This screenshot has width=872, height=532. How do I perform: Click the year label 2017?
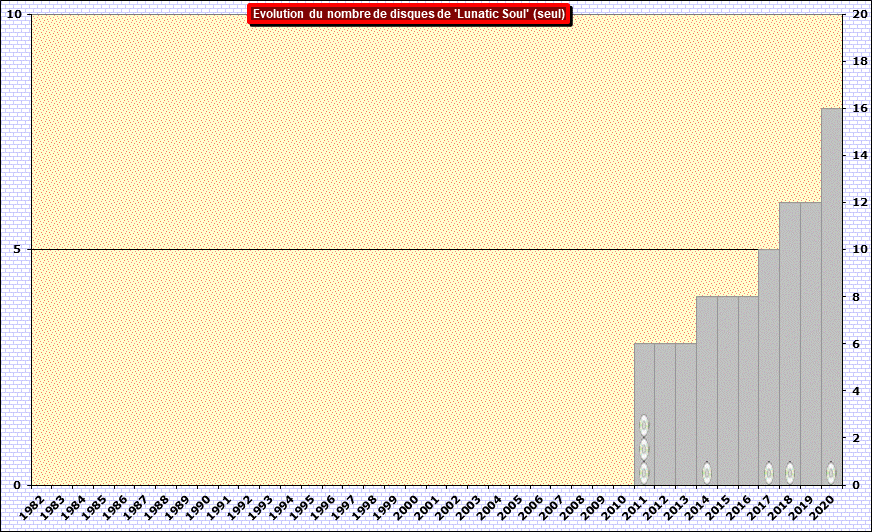point(758,507)
